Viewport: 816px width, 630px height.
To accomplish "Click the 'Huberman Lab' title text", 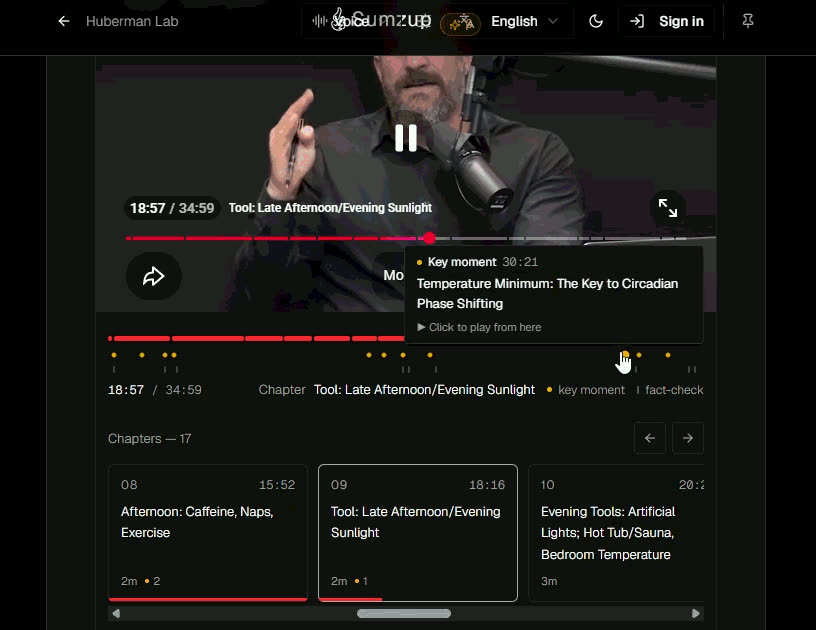I will coord(132,21).
